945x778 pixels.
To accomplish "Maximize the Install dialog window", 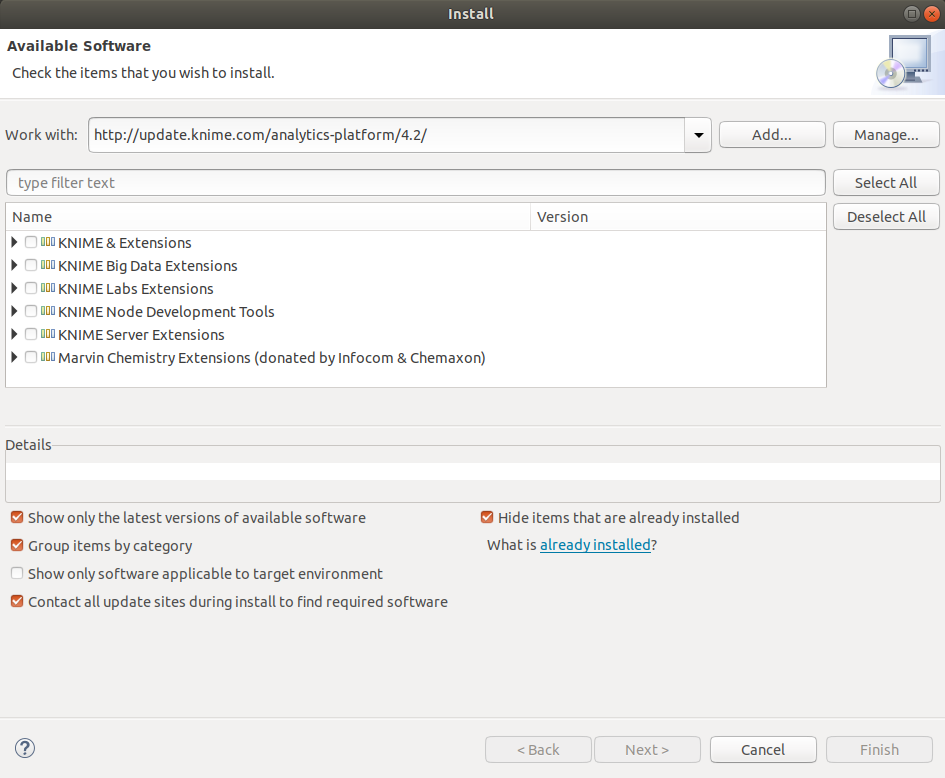I will click(911, 13).
